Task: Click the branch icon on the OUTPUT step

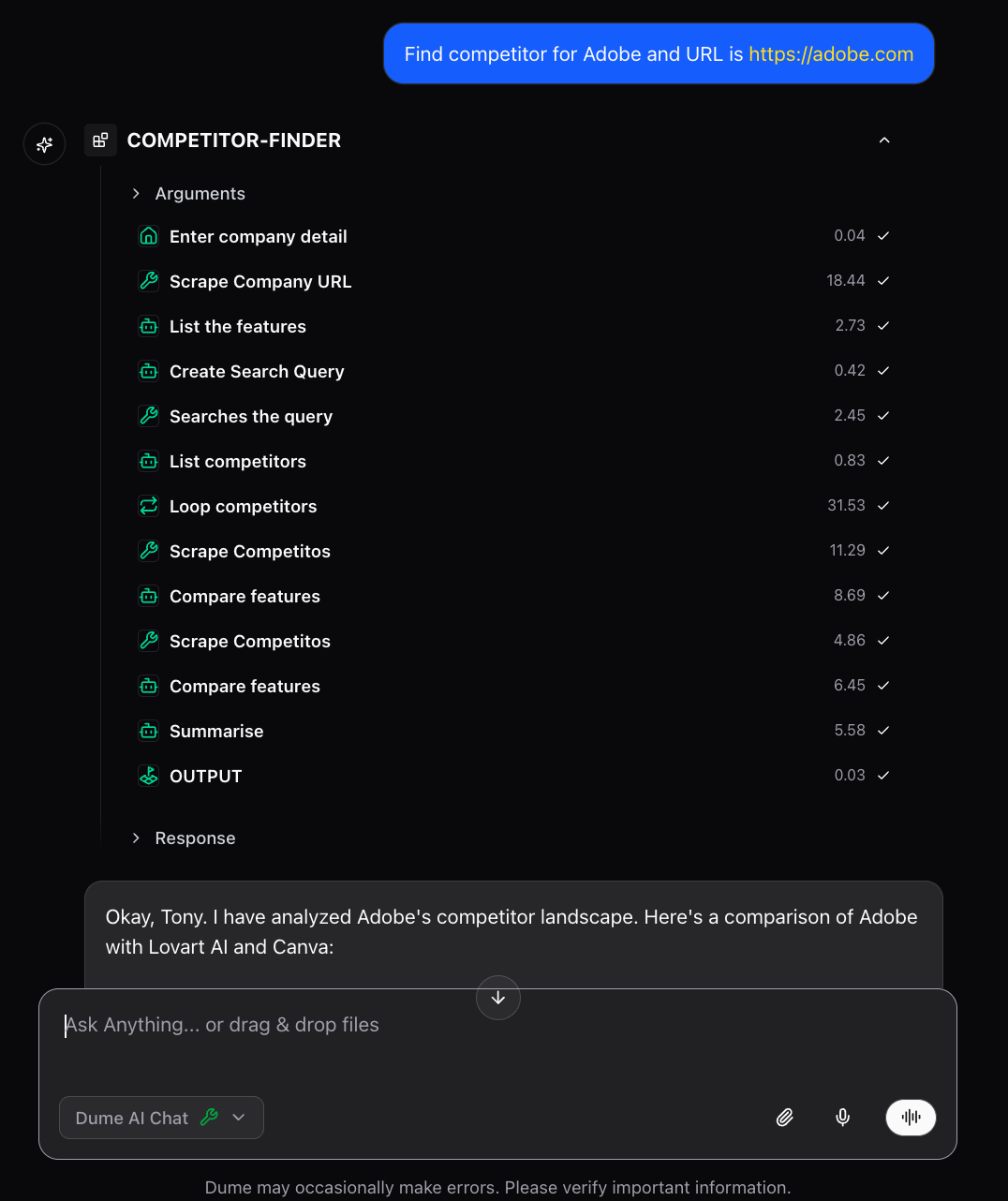Action: 148,776
